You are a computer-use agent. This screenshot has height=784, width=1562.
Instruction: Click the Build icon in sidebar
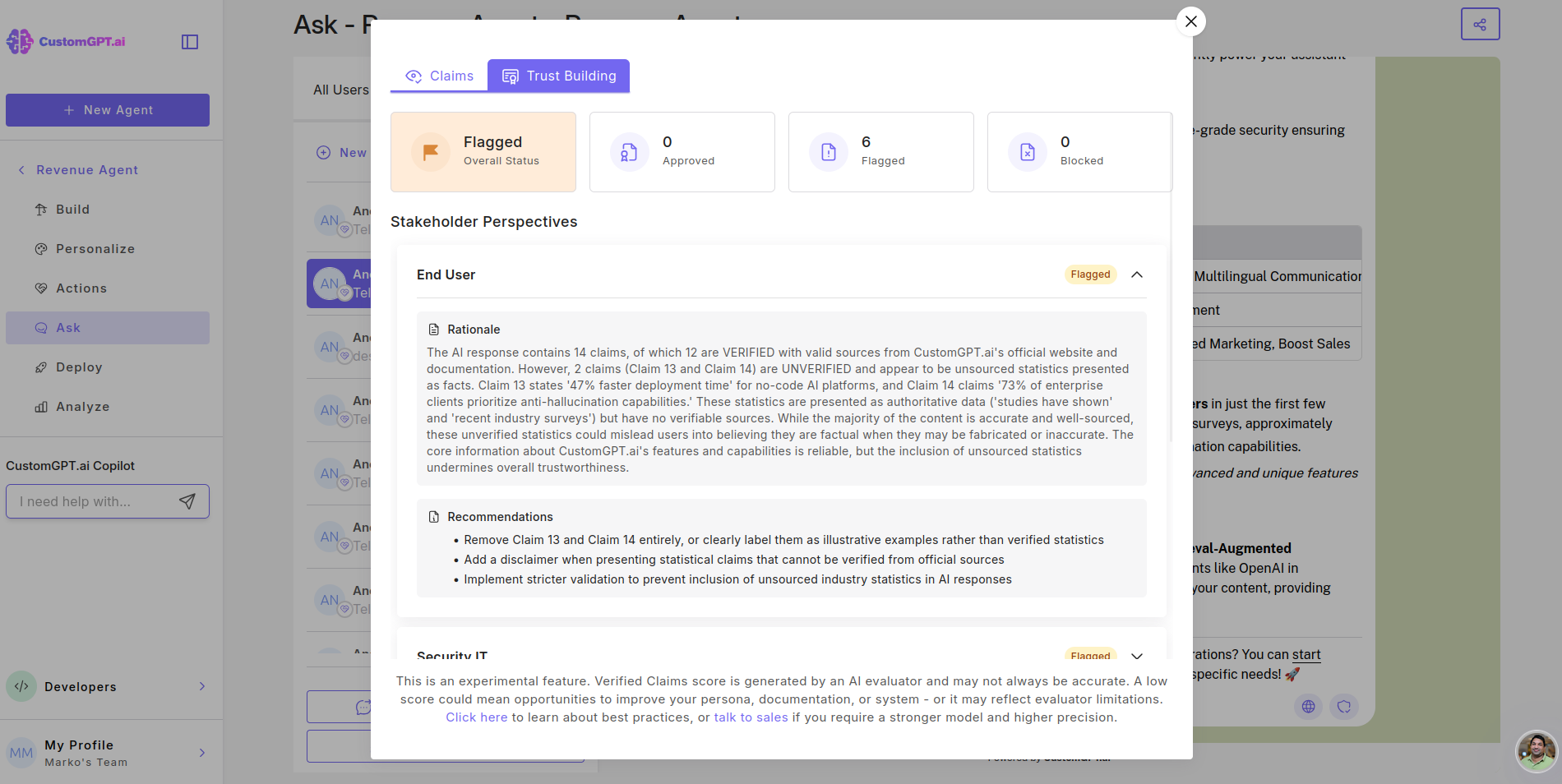point(41,210)
